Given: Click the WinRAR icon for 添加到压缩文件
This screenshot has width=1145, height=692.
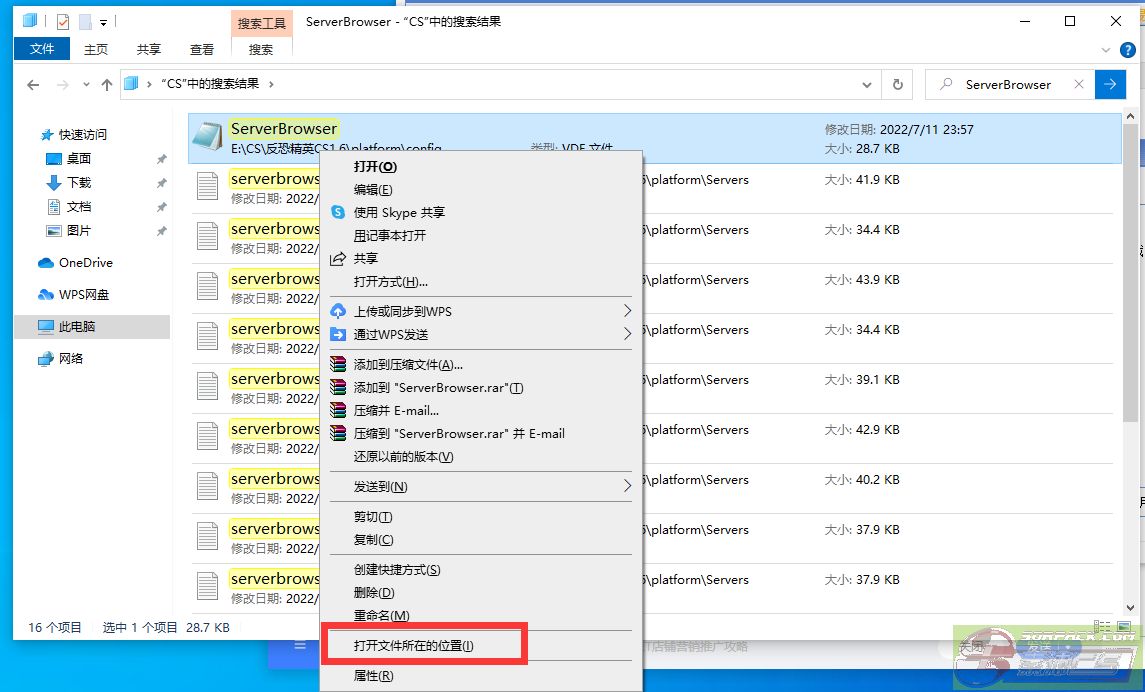Looking at the screenshot, I should 338,365.
